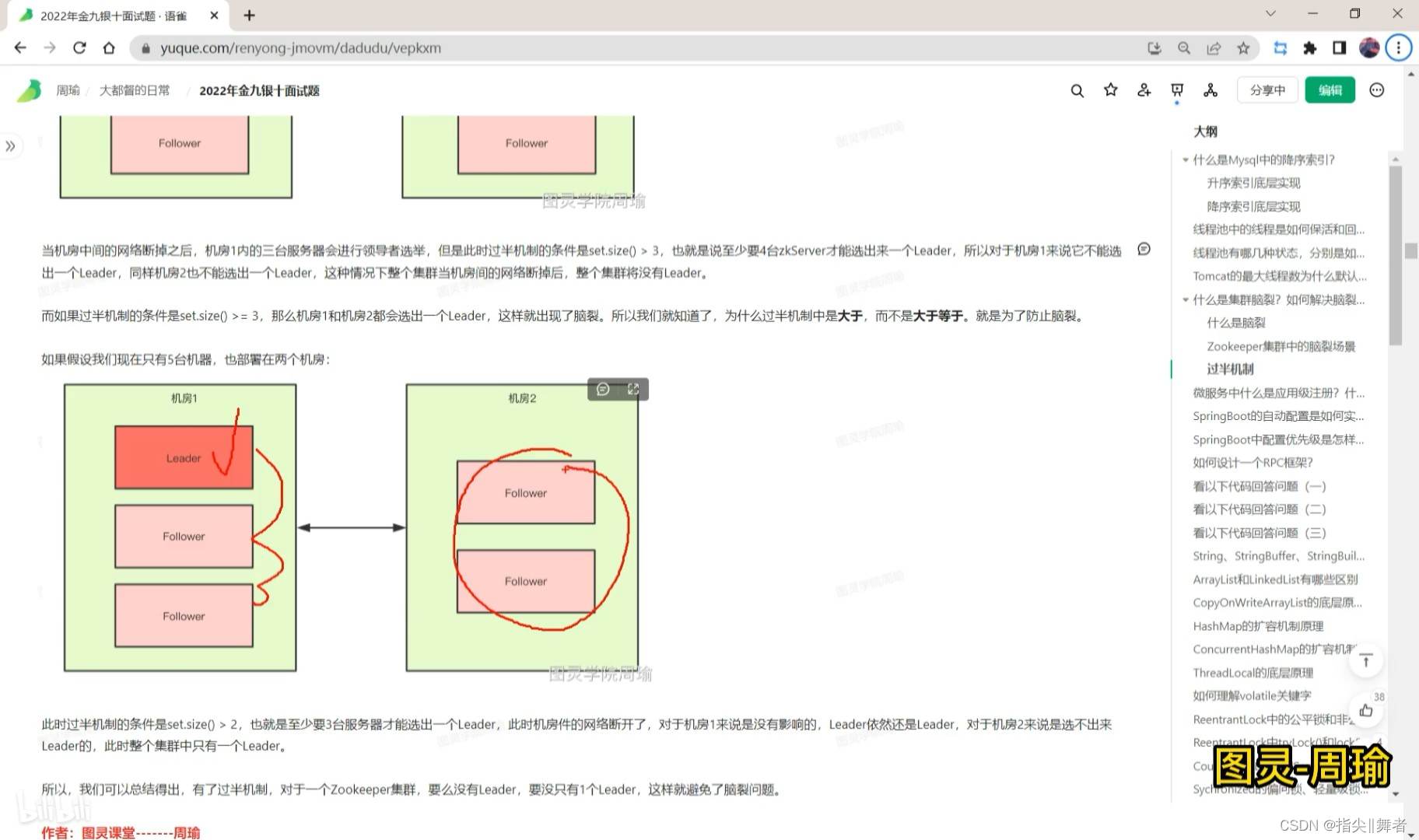The image size is (1419, 840).
Task: Click the page vertical scrollbar thumb
Action: [x=1411, y=250]
